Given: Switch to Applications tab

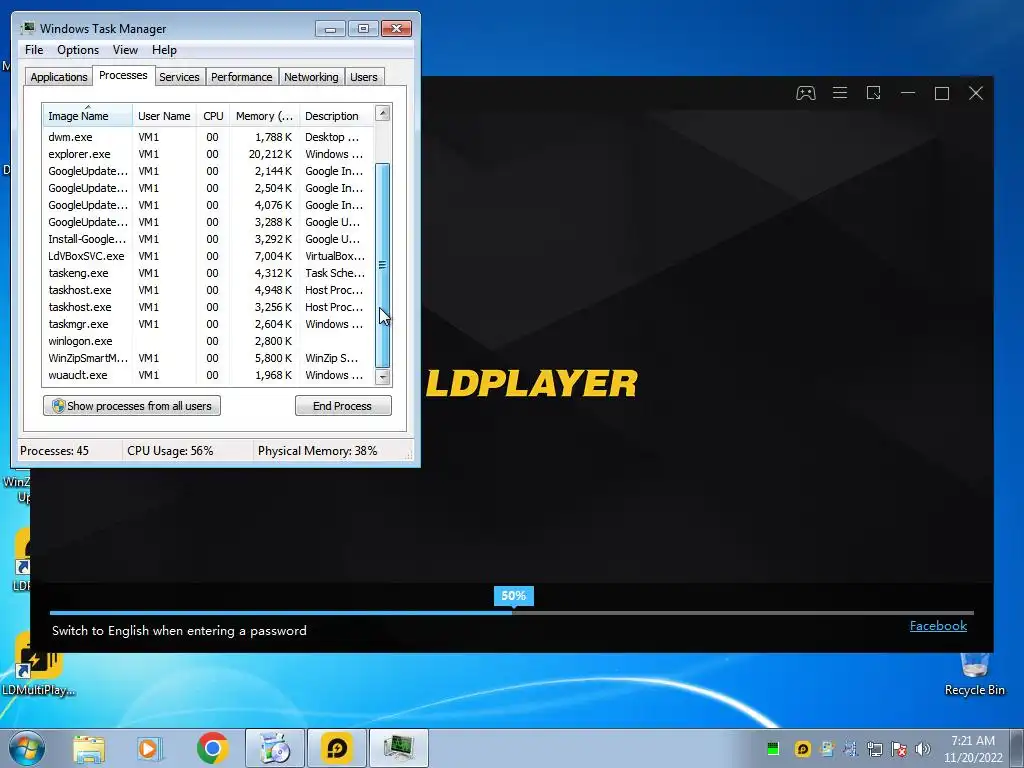Looking at the screenshot, I should click(59, 77).
